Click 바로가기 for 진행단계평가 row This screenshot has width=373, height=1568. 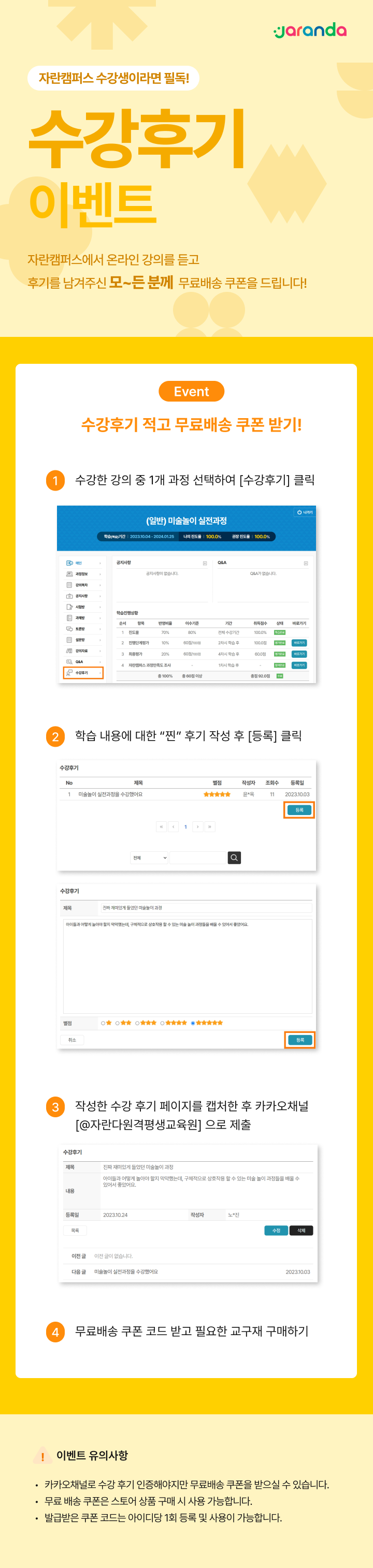(298, 643)
